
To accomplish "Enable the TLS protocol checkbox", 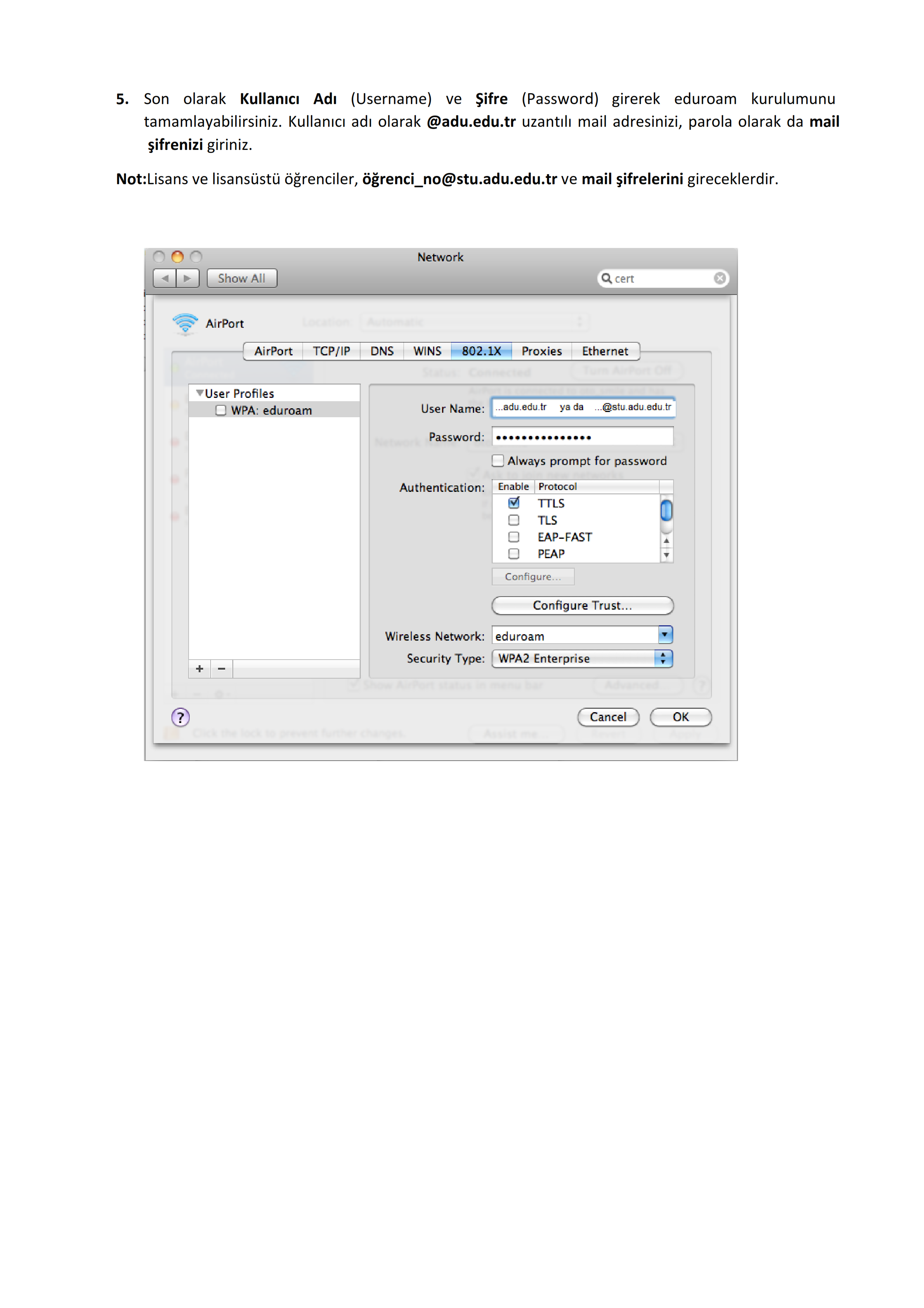I will click(514, 520).
